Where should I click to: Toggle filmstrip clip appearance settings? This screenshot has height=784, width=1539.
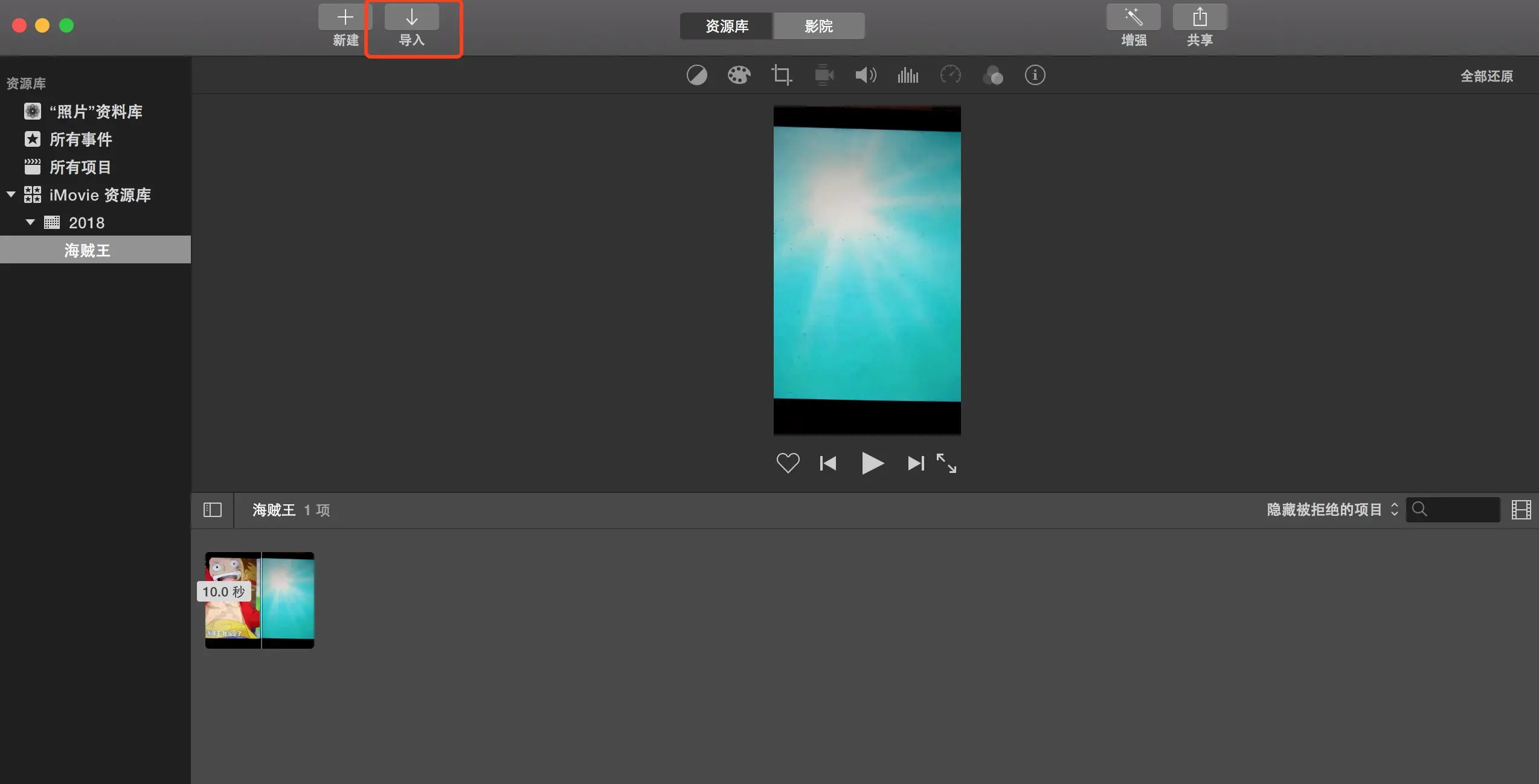[1521, 510]
